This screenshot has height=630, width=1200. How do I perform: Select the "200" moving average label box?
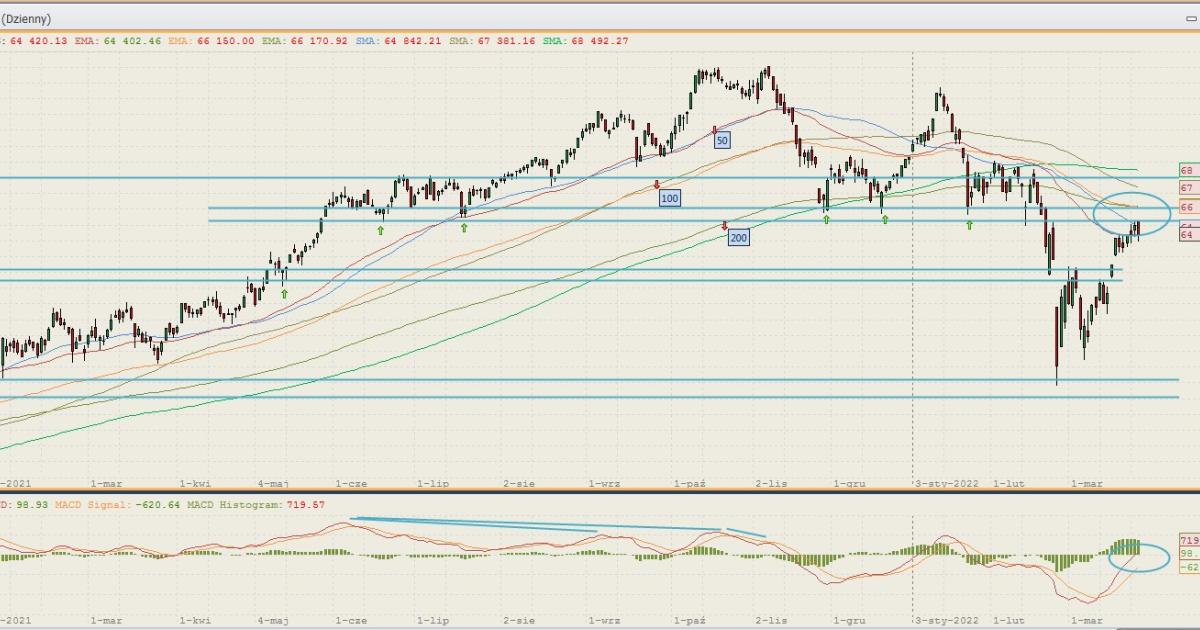[738, 238]
